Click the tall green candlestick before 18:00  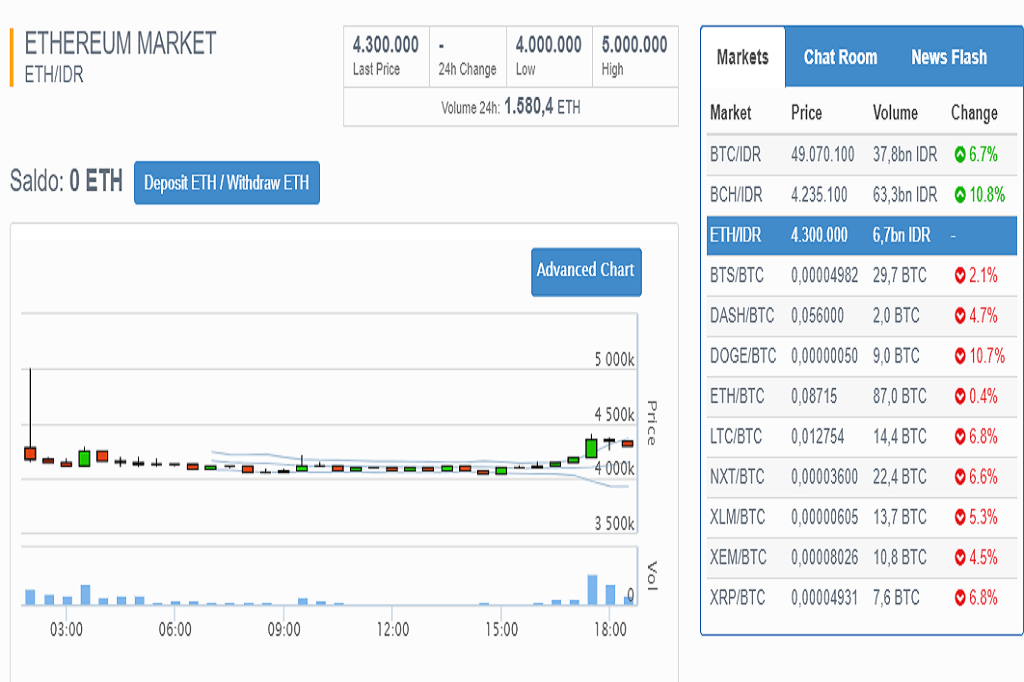pos(591,448)
